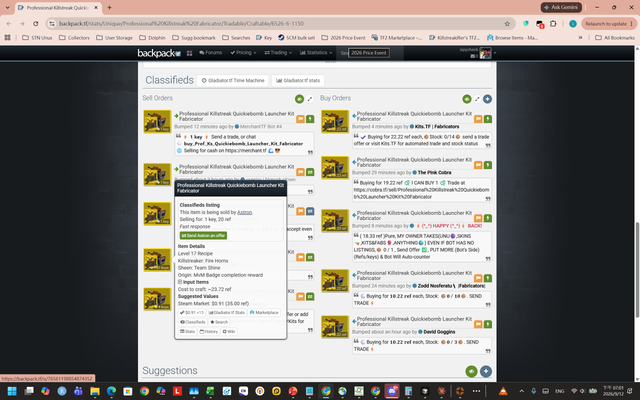Open the Forums menu item
The image size is (640, 400).
211,53
